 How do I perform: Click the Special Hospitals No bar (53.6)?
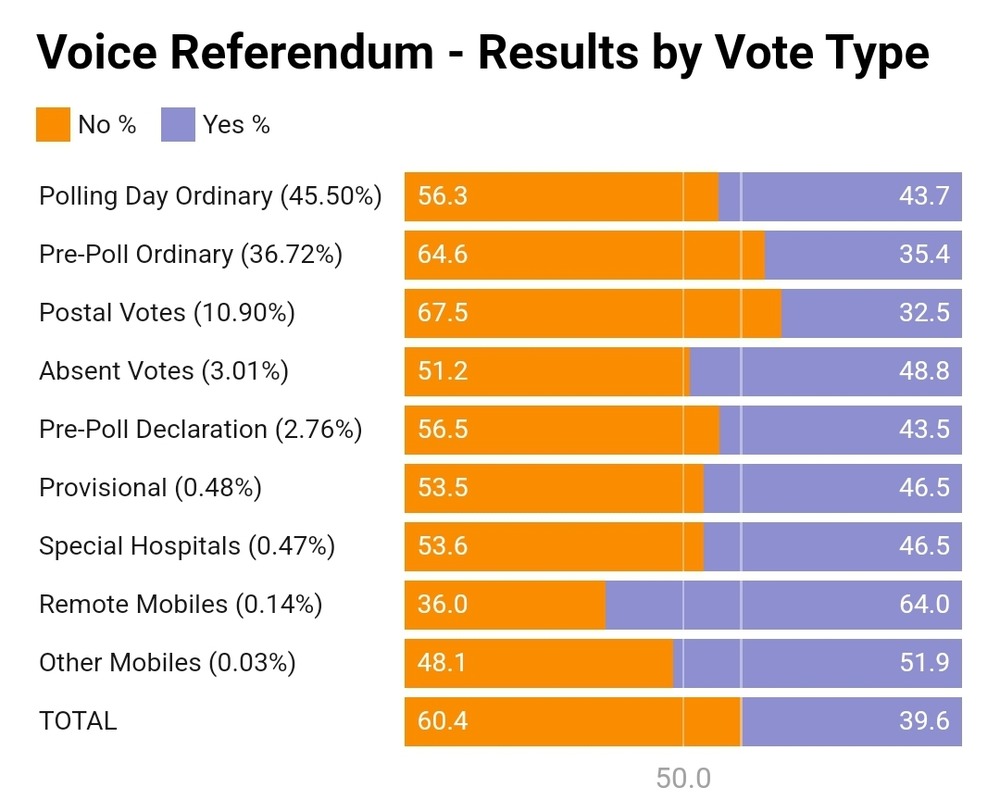554,545
